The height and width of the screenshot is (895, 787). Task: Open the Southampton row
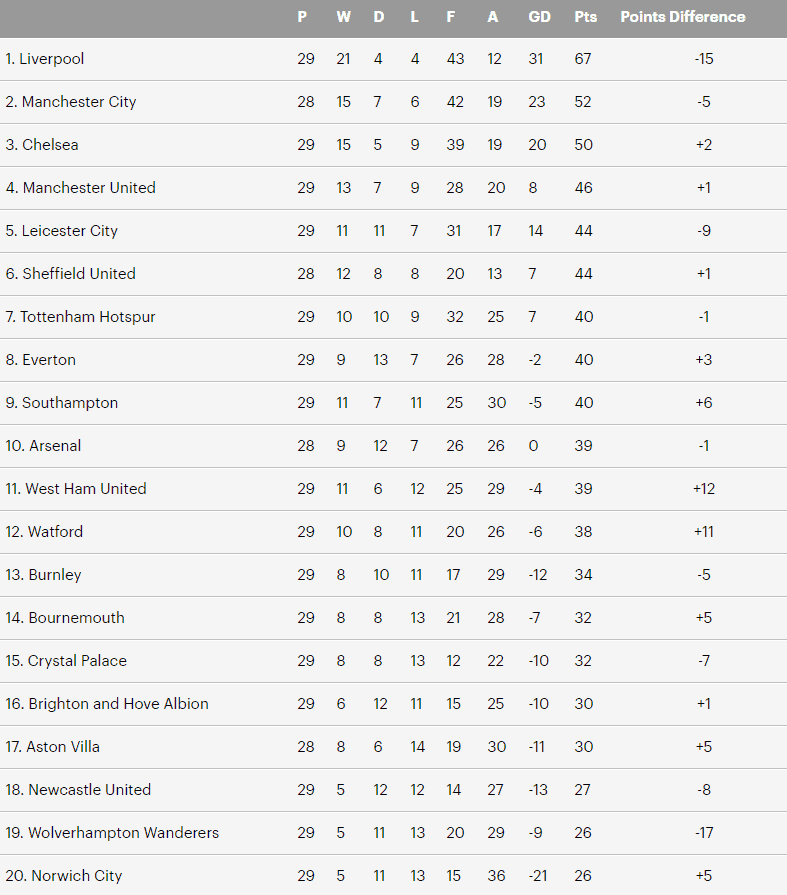point(393,403)
